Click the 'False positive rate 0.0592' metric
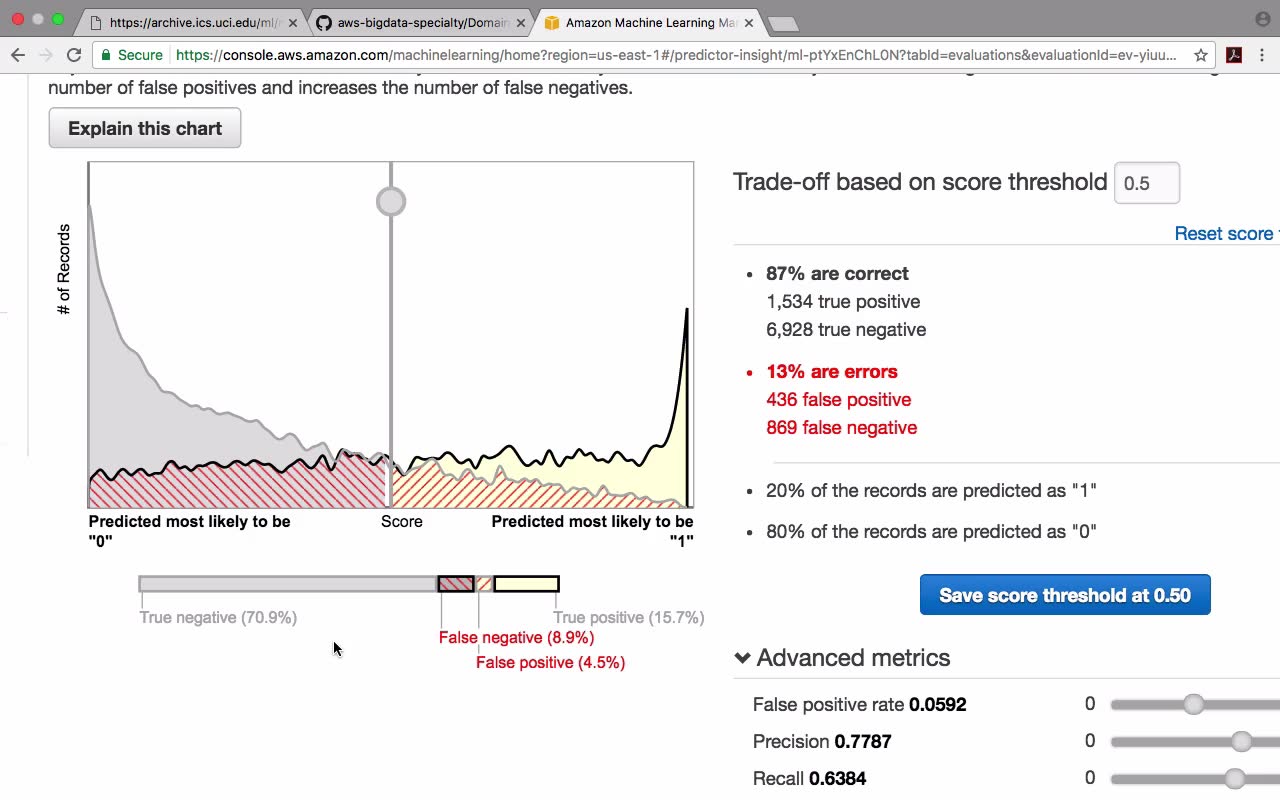 point(860,705)
